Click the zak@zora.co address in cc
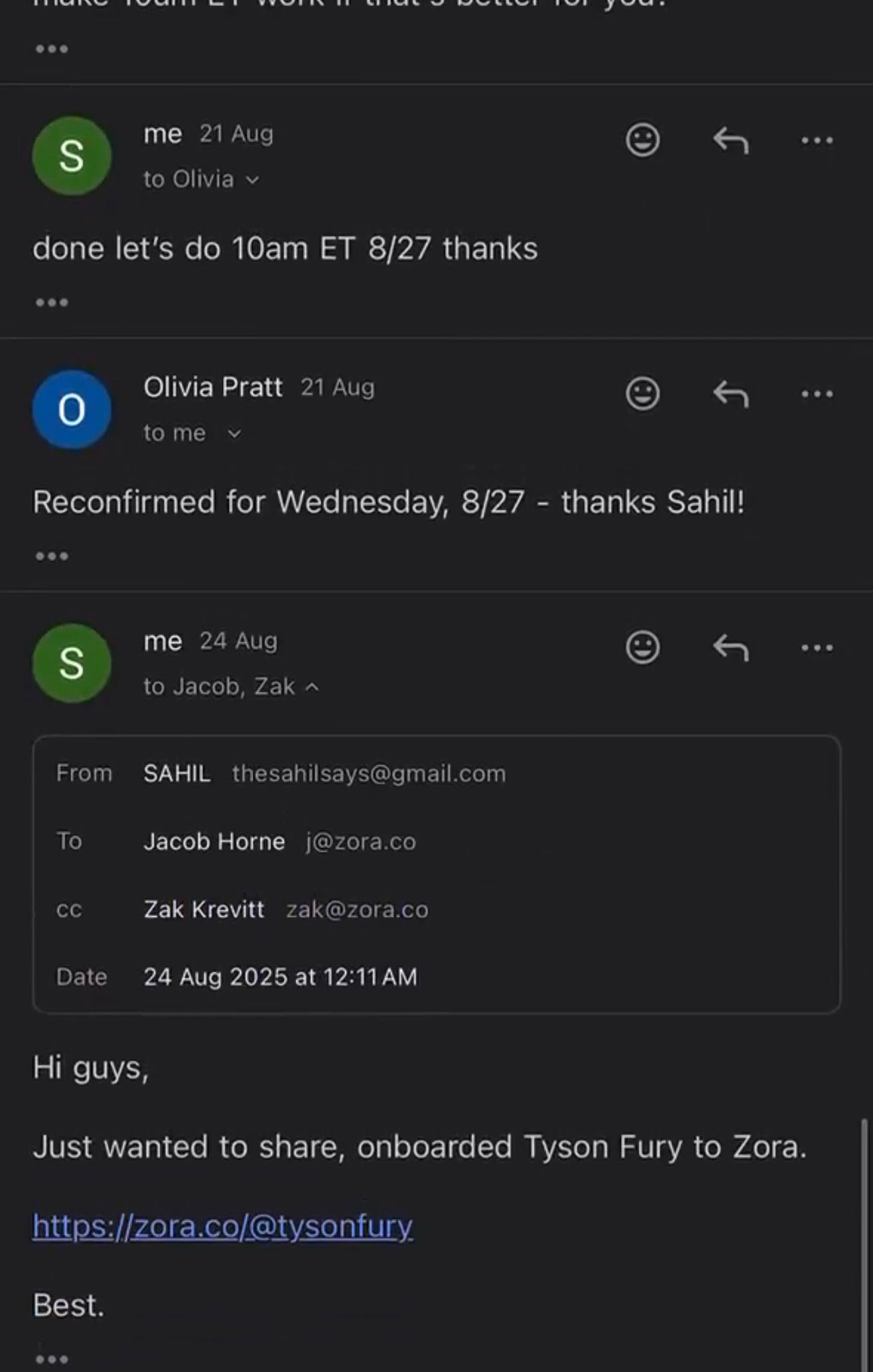Screen dimensions: 873x1372 (357, 910)
